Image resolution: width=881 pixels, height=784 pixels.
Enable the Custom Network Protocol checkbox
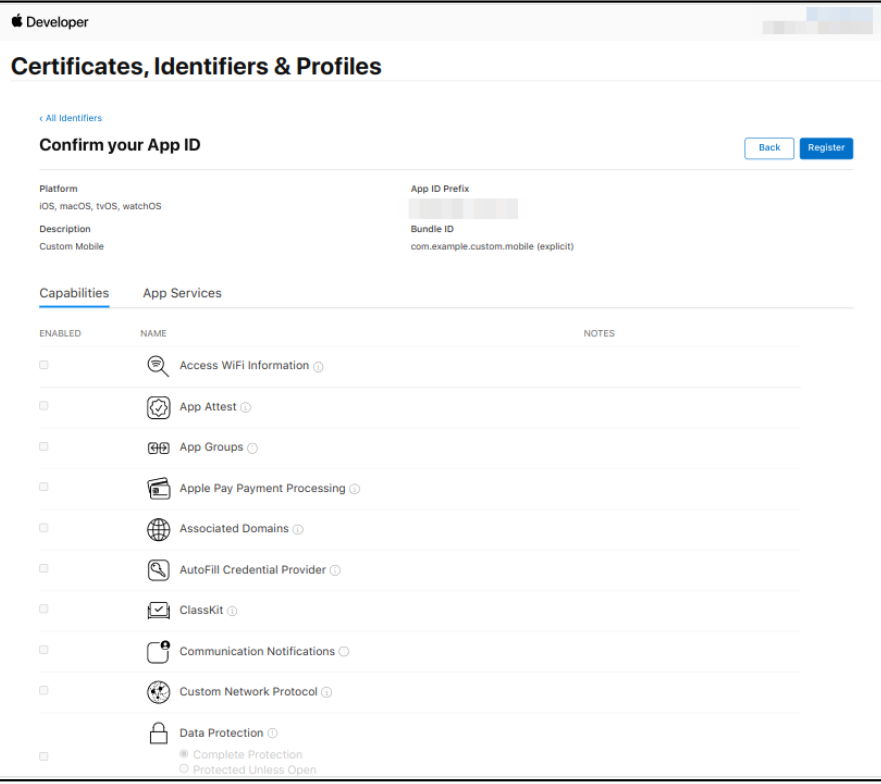point(44,690)
